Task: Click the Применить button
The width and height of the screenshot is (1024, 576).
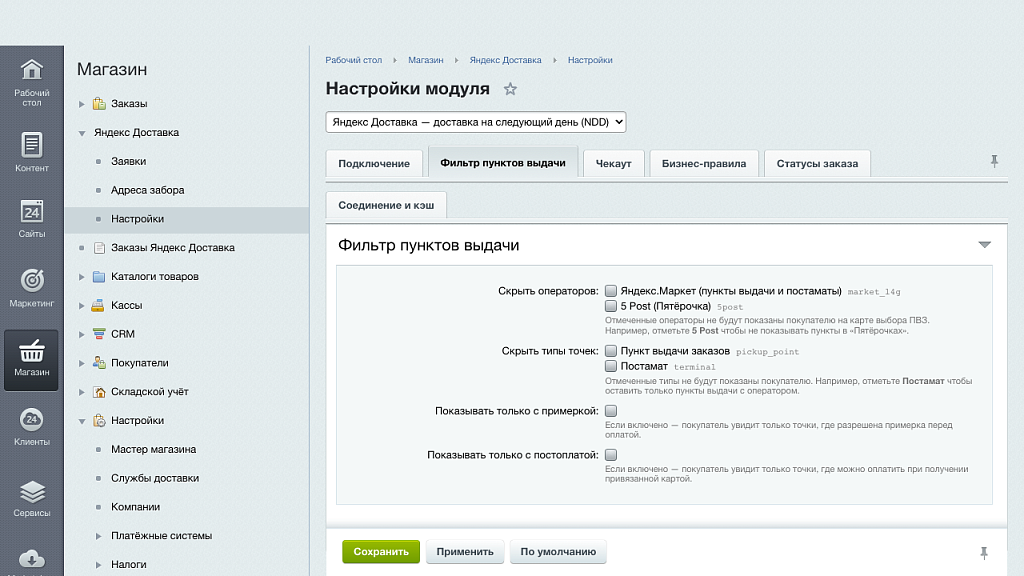Action: (x=465, y=552)
